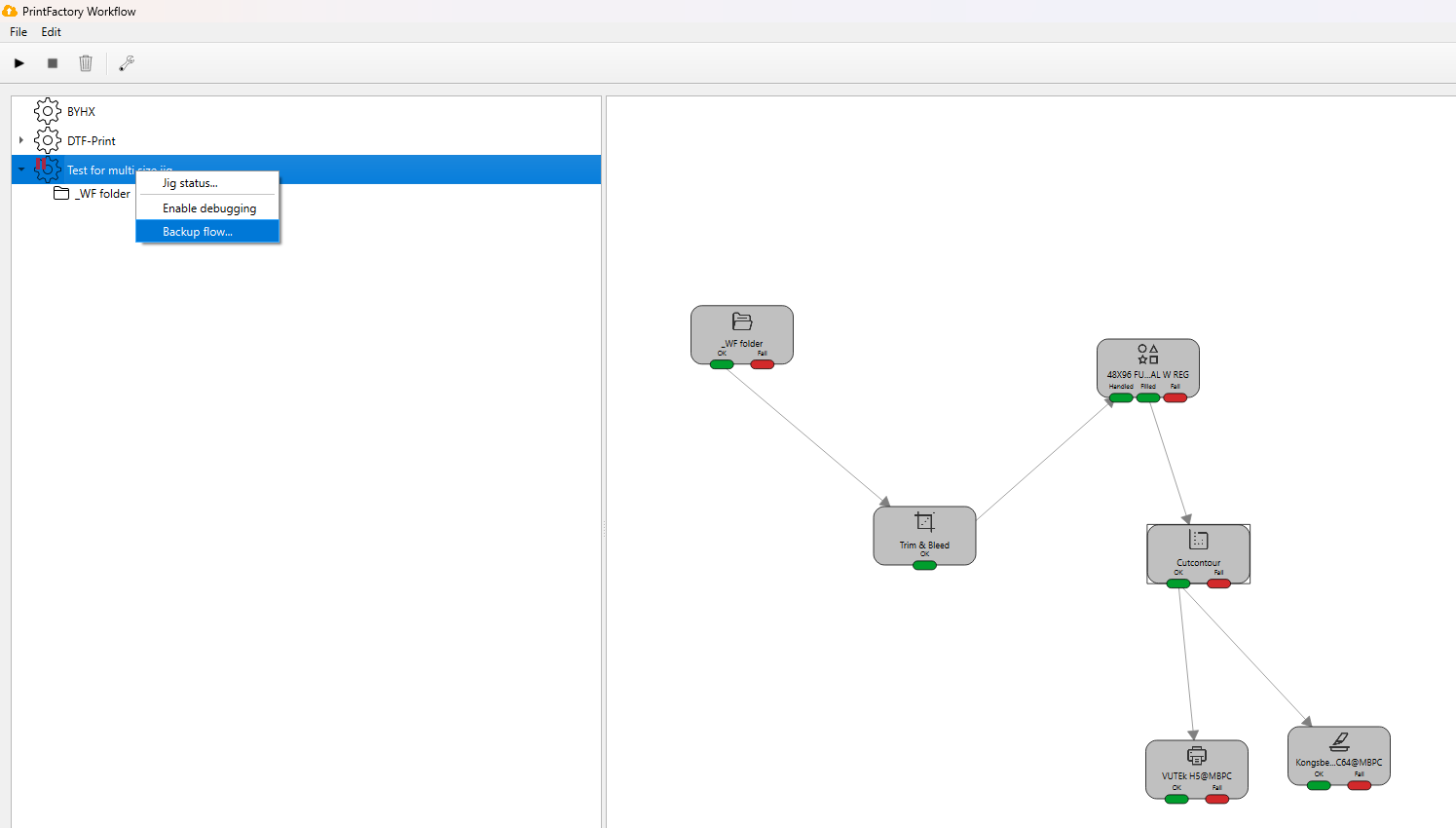Click the shapes icon on 48X96 node
The height and width of the screenshot is (828, 1456).
point(1148,354)
